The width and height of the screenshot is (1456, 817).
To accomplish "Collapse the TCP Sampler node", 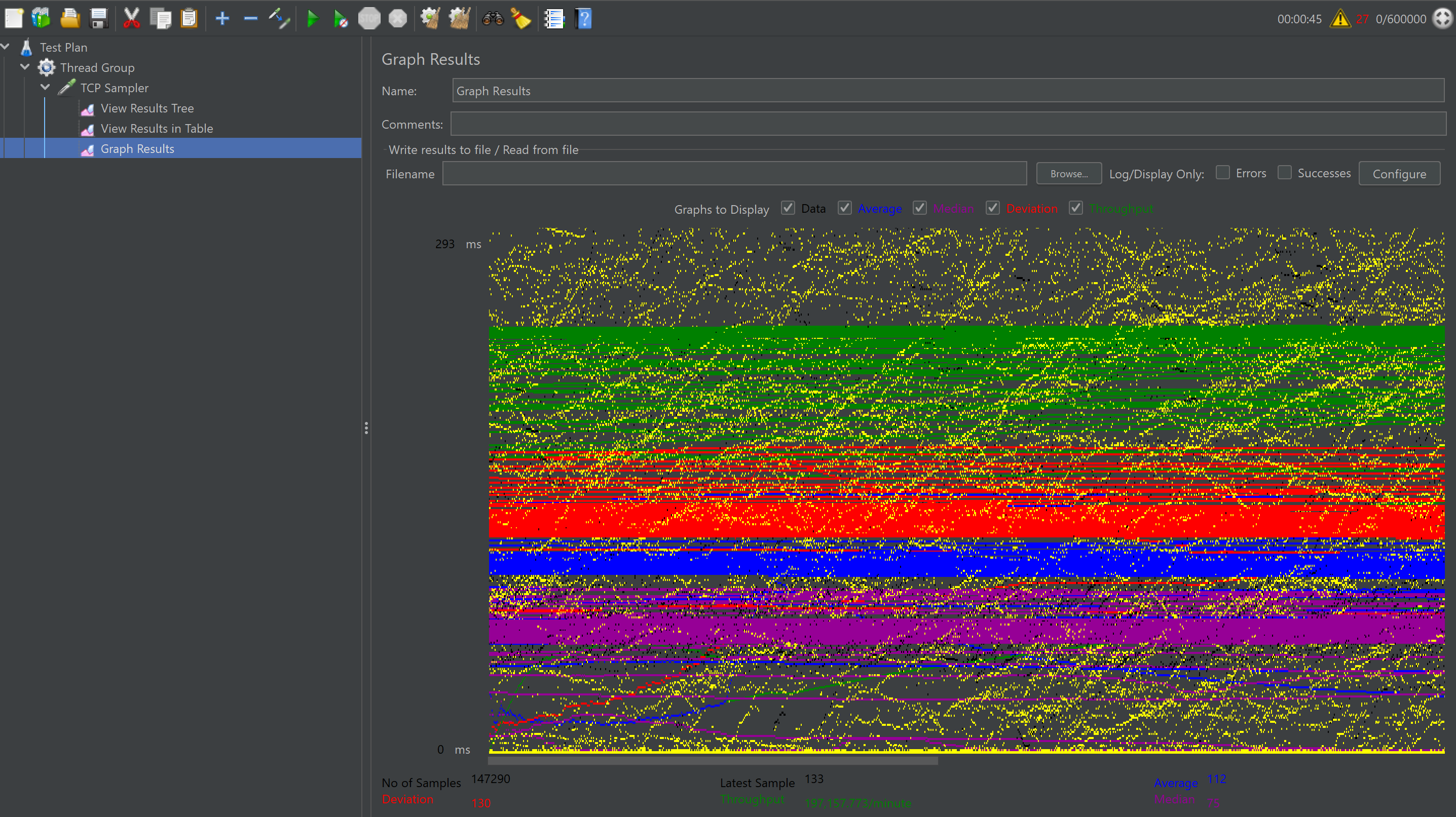I will click(x=46, y=88).
